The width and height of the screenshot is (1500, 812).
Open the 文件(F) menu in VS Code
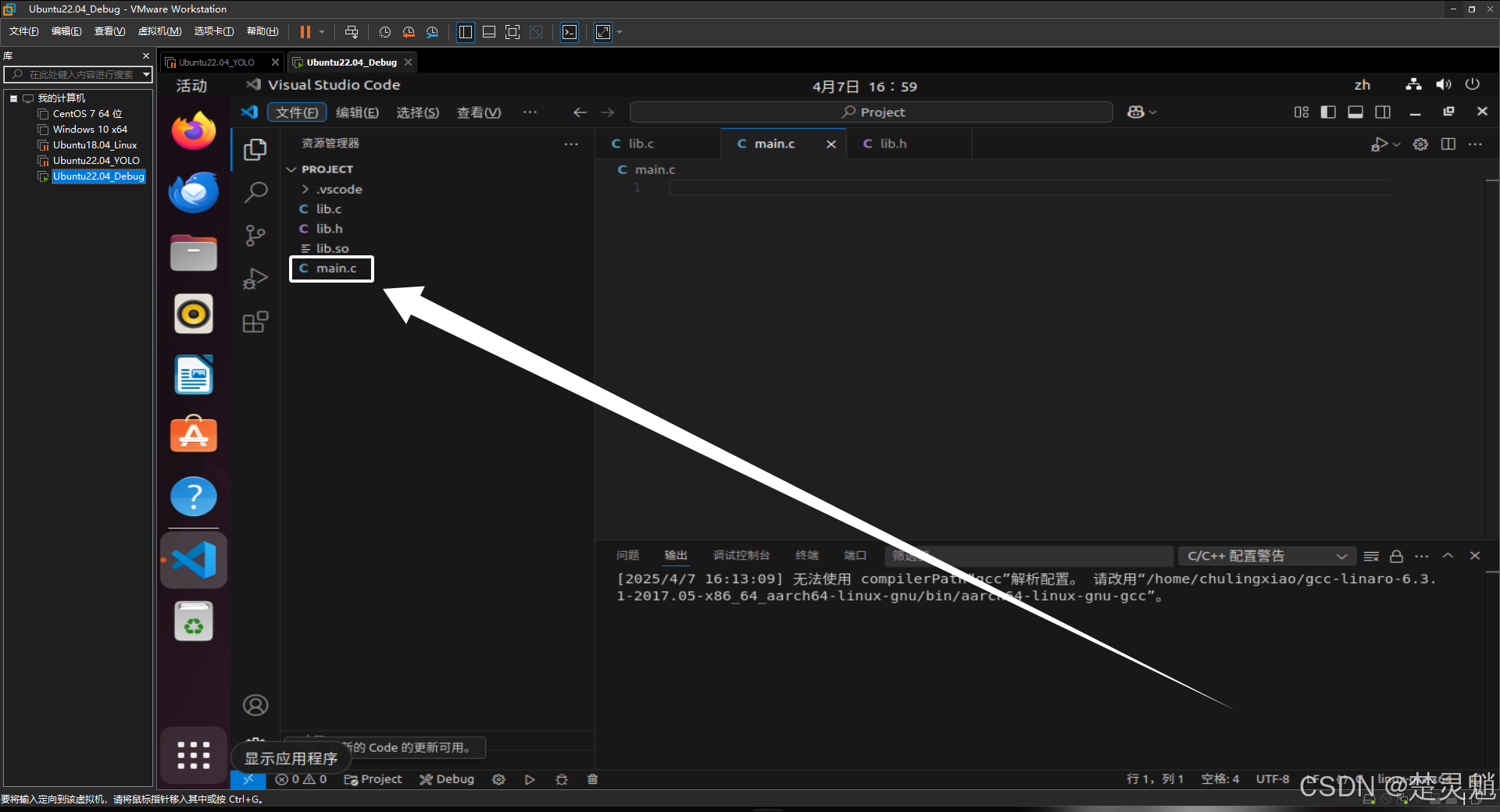coord(297,112)
